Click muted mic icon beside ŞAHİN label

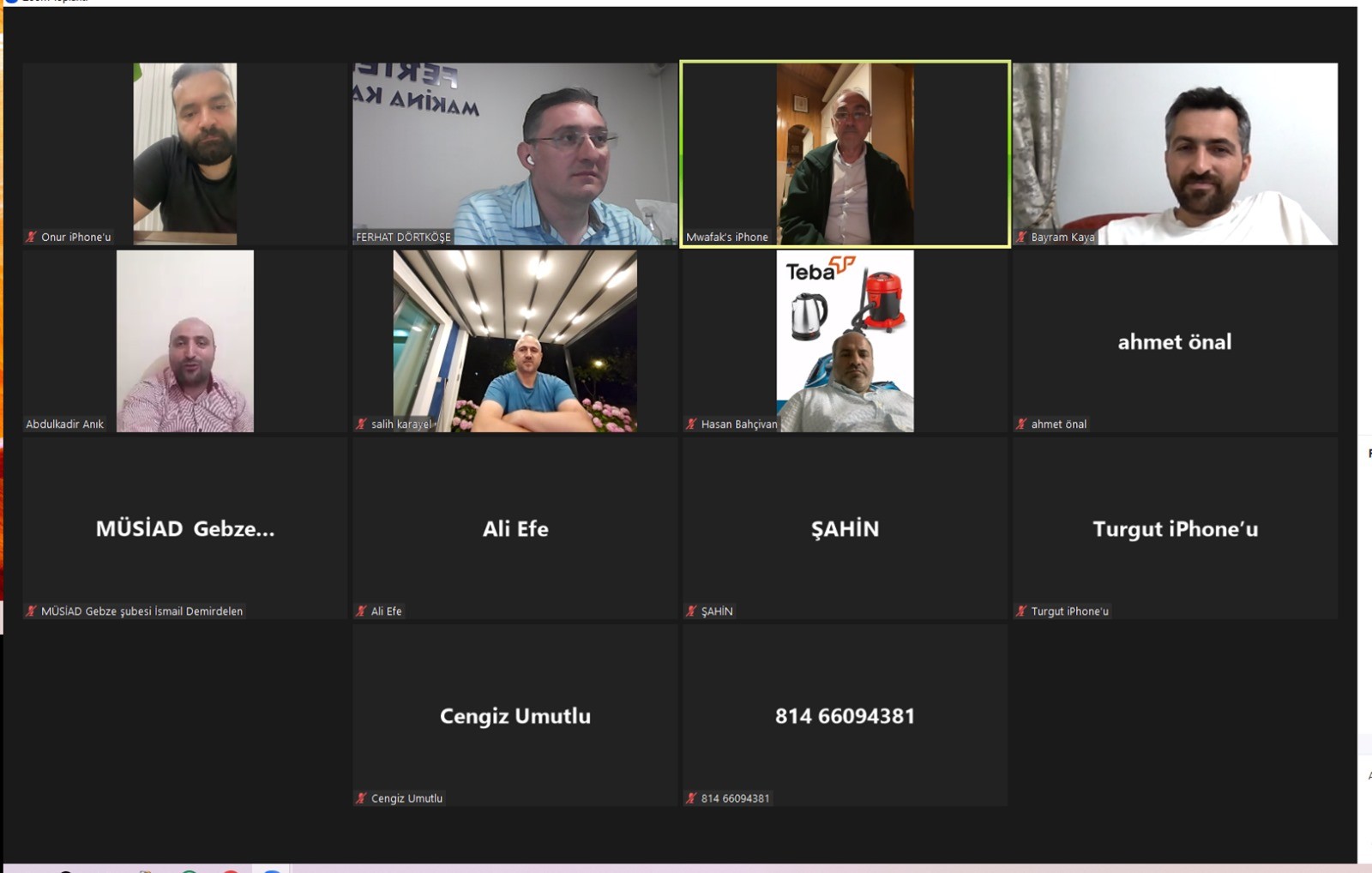691,611
